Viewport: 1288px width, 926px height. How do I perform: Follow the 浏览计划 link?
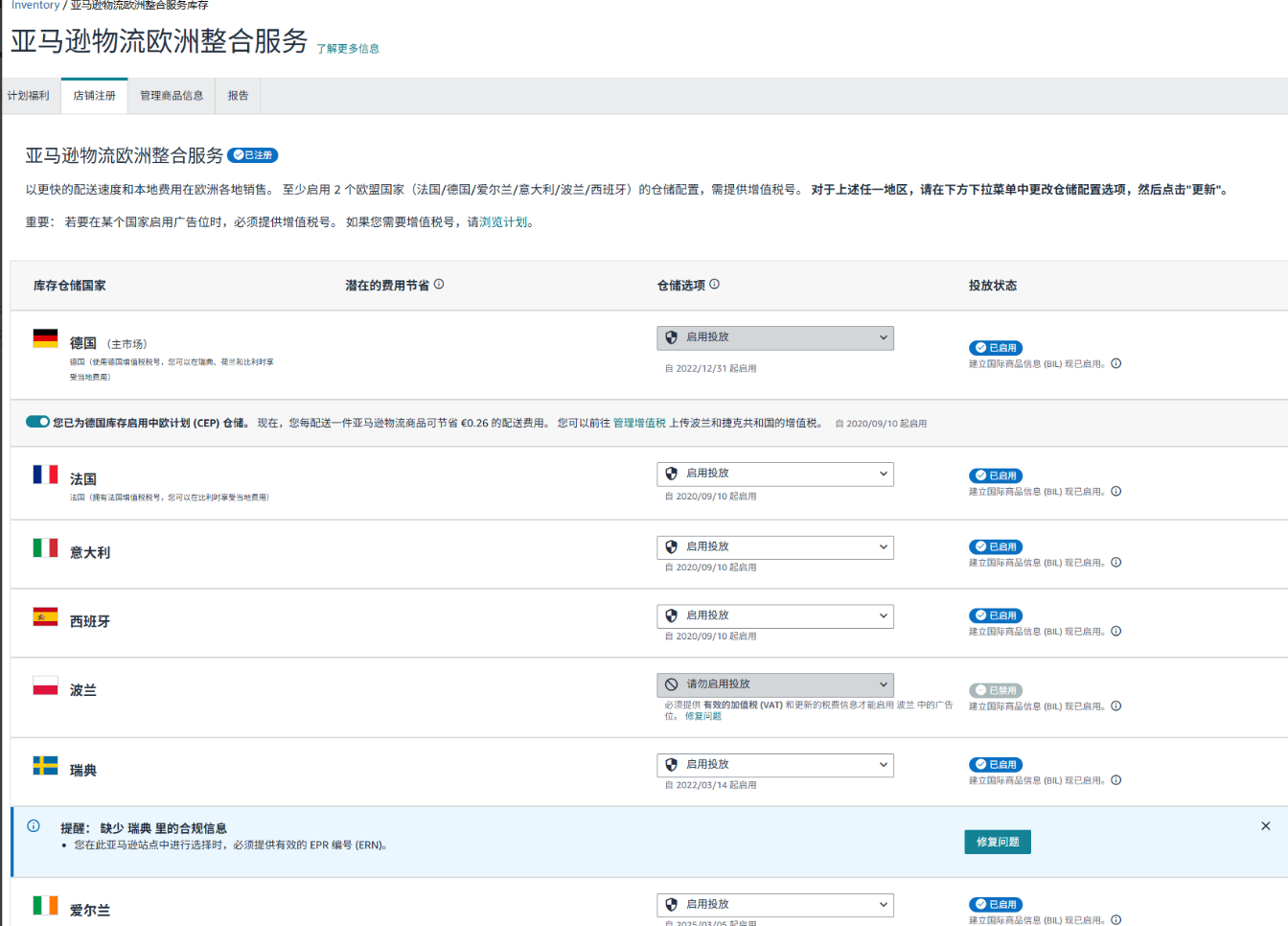point(503,222)
